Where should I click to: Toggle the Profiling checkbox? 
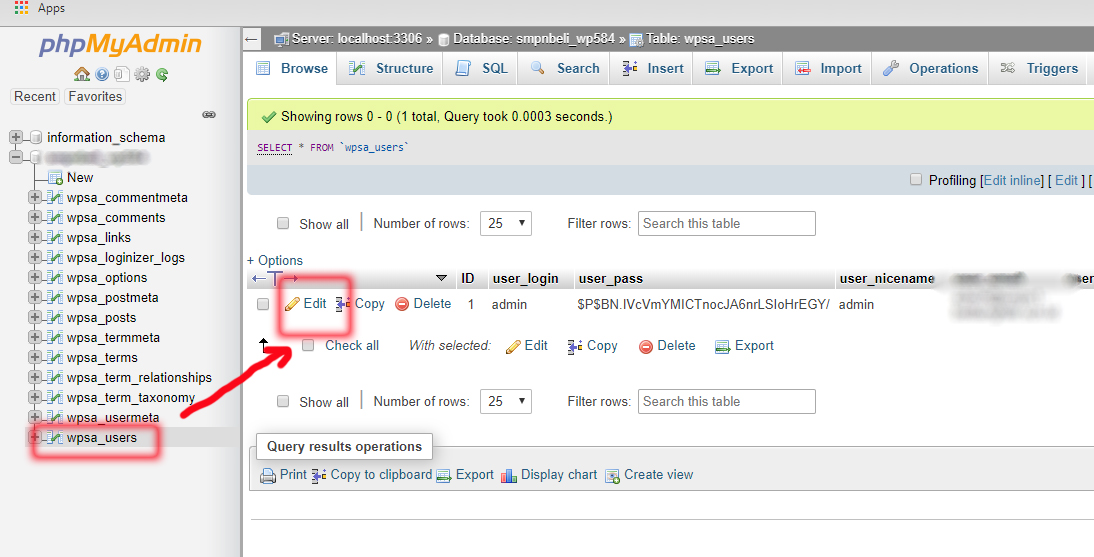(x=916, y=180)
